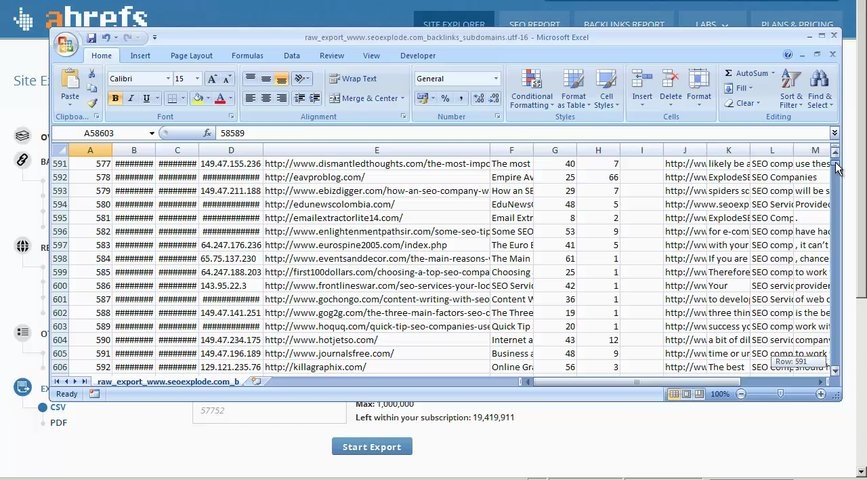867x480 pixels.
Task: Open the Merge & Center dropdown arrow
Action: point(403,98)
